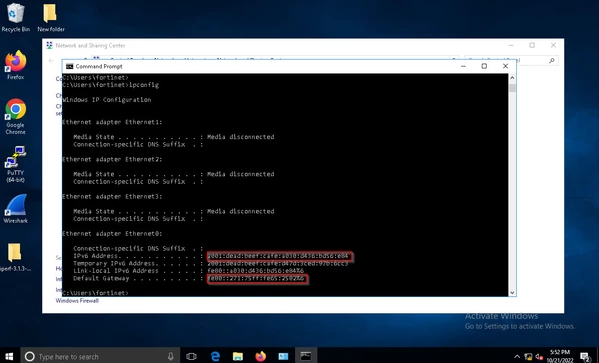Image resolution: width=599 pixels, height=363 pixels.
Task: Click the Temporary IPv6 Address line
Action: [x=210, y=263]
